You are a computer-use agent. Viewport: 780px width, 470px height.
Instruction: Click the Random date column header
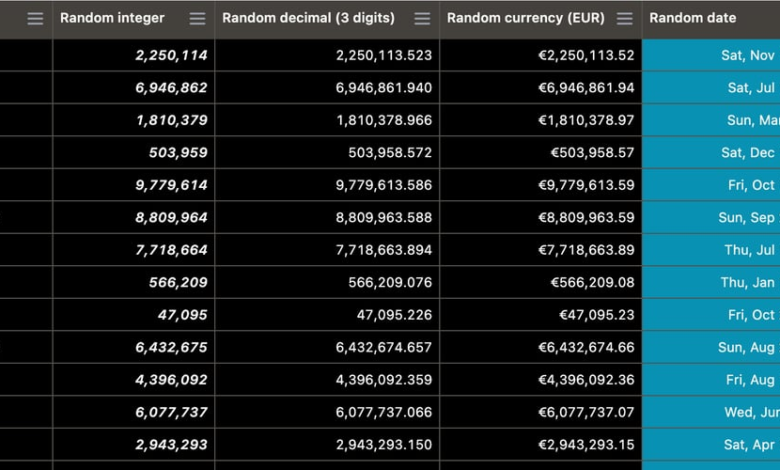(692, 18)
